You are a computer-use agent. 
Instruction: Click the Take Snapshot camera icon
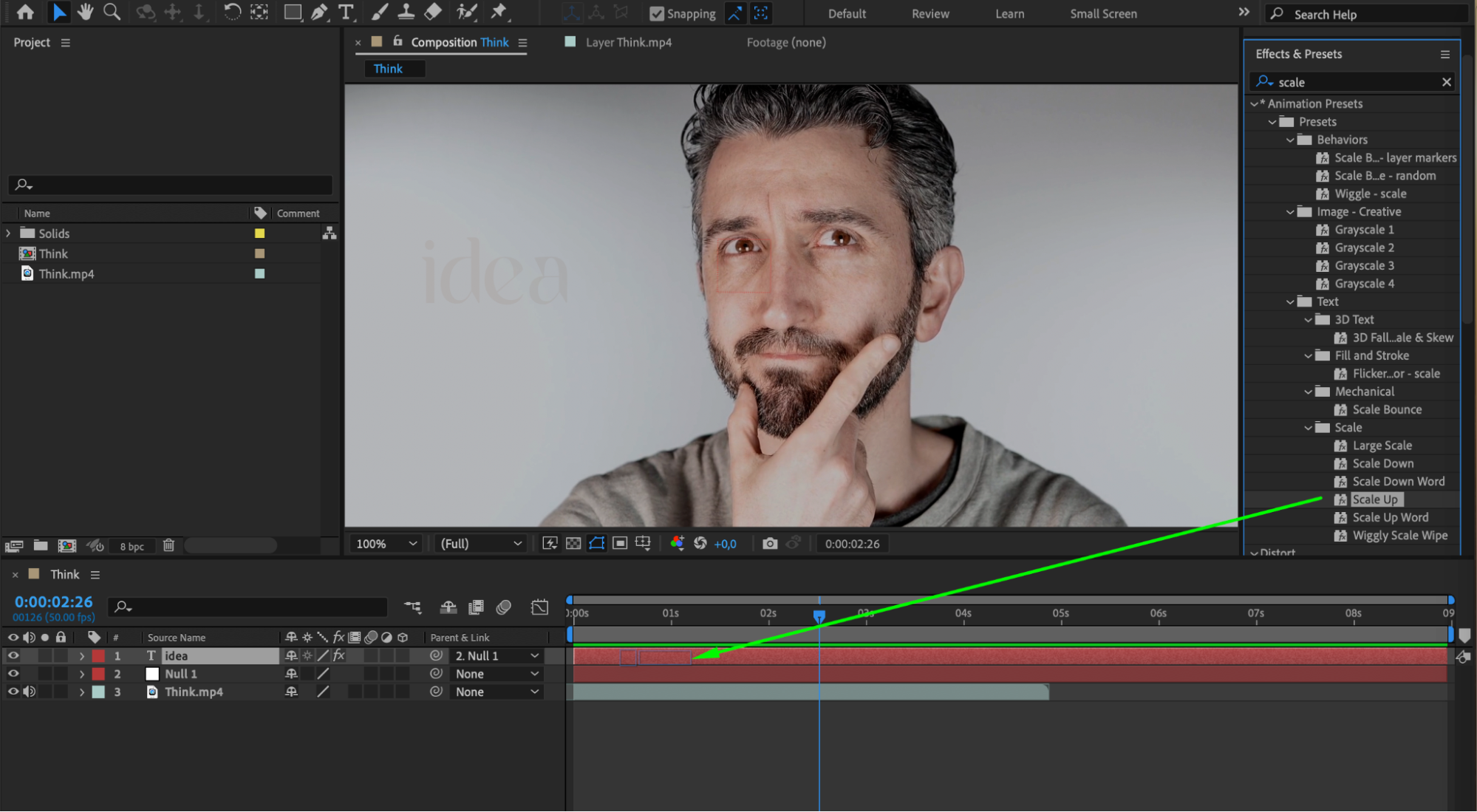(x=769, y=544)
